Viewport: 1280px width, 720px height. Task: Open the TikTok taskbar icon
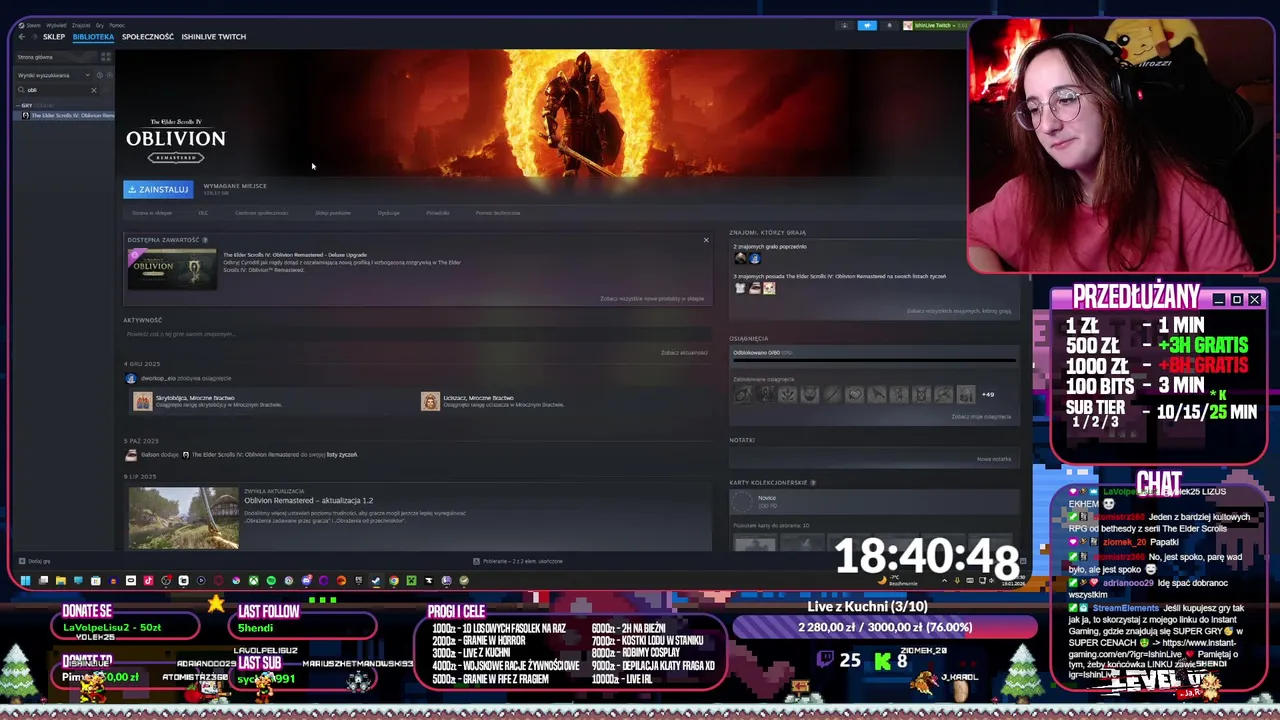pyautogui.click(x=148, y=580)
